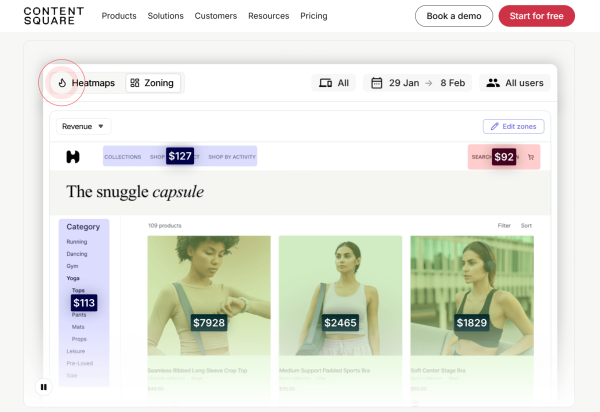Open the All users segment filter

515,83
